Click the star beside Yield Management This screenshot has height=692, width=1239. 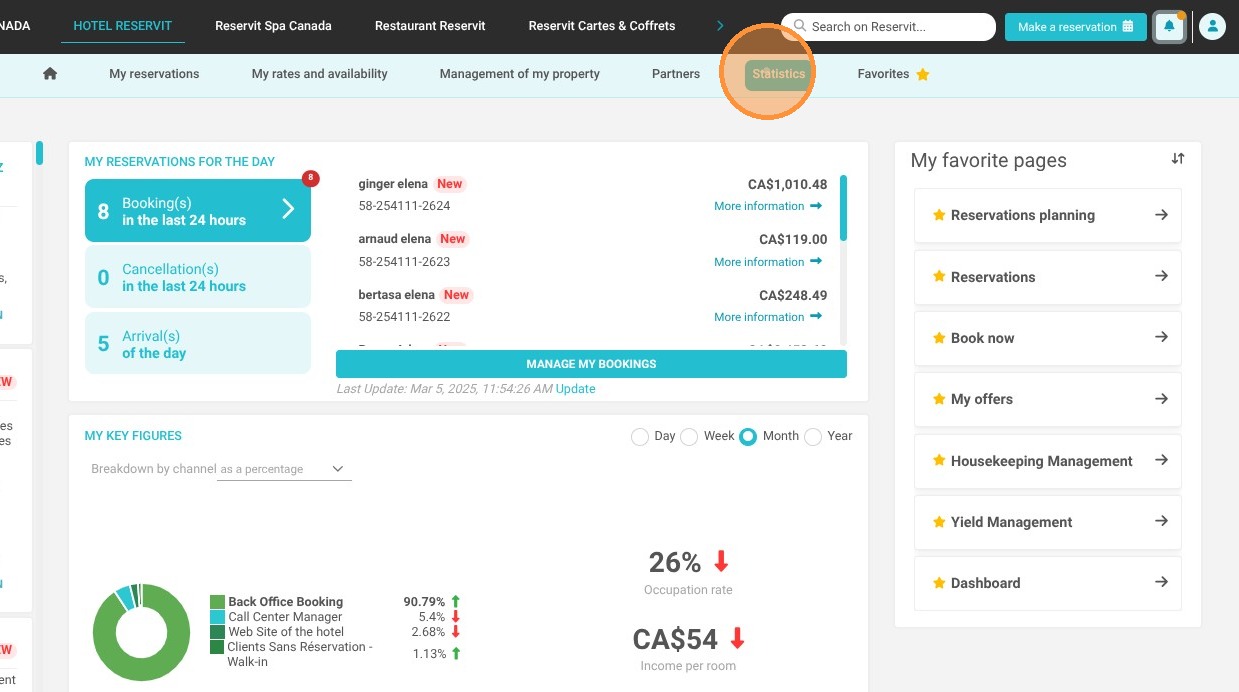click(x=939, y=522)
